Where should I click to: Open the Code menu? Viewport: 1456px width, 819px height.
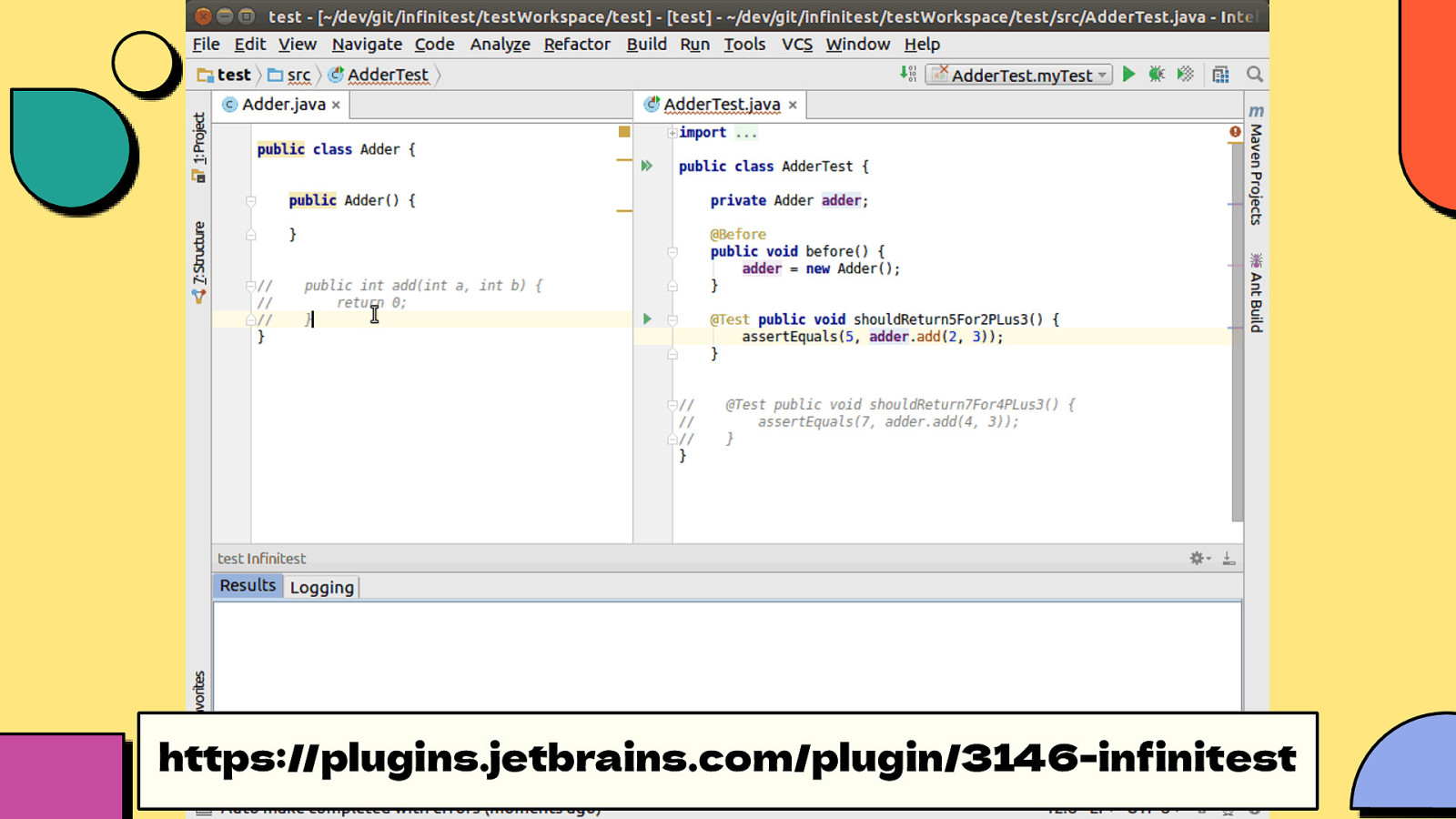(434, 44)
